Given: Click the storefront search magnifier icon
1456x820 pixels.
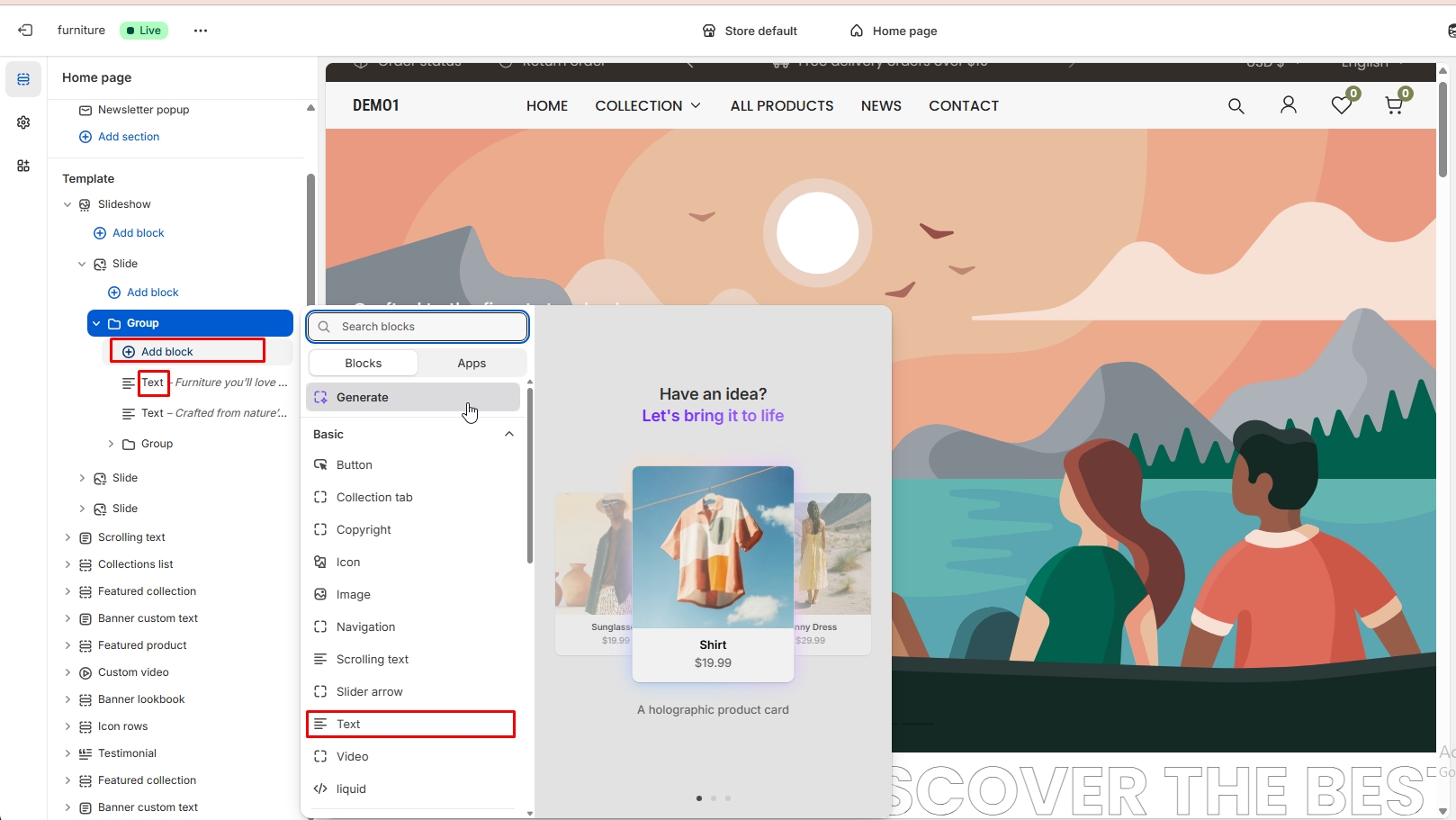Looking at the screenshot, I should 1236,106.
